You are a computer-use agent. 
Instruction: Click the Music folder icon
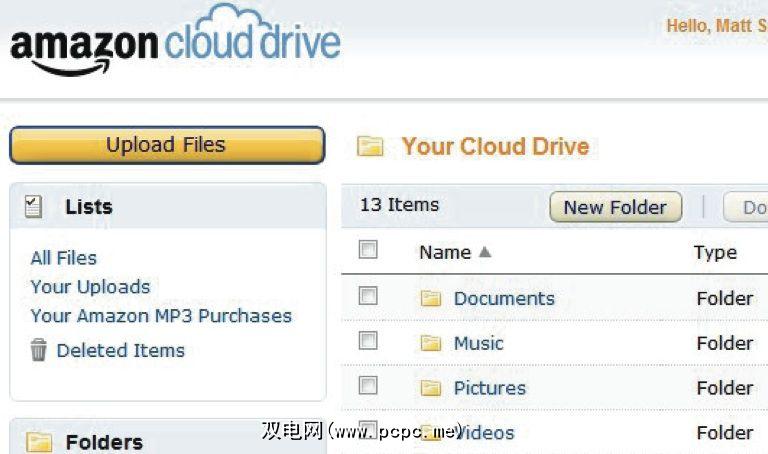431,343
